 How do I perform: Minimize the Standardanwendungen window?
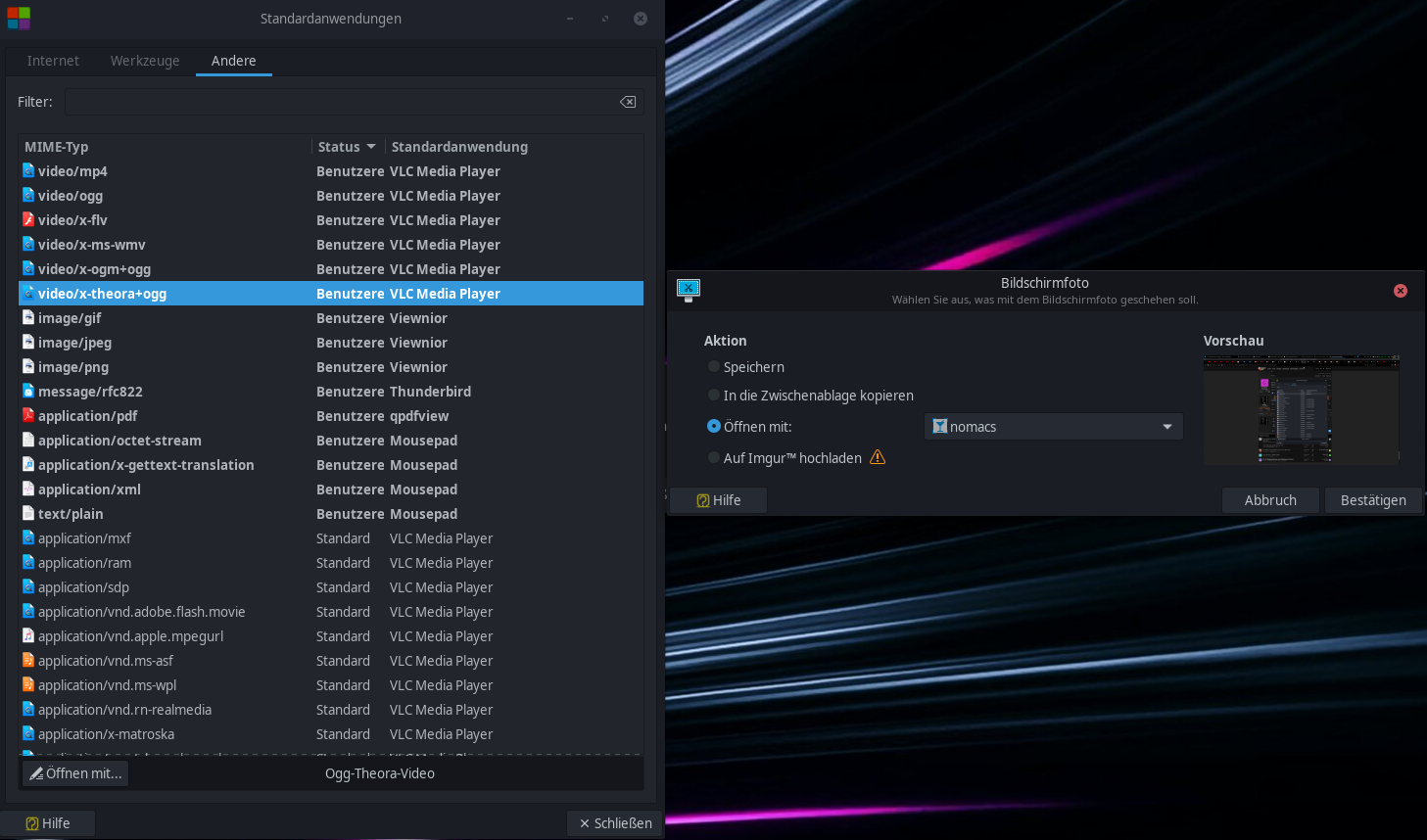(570, 19)
